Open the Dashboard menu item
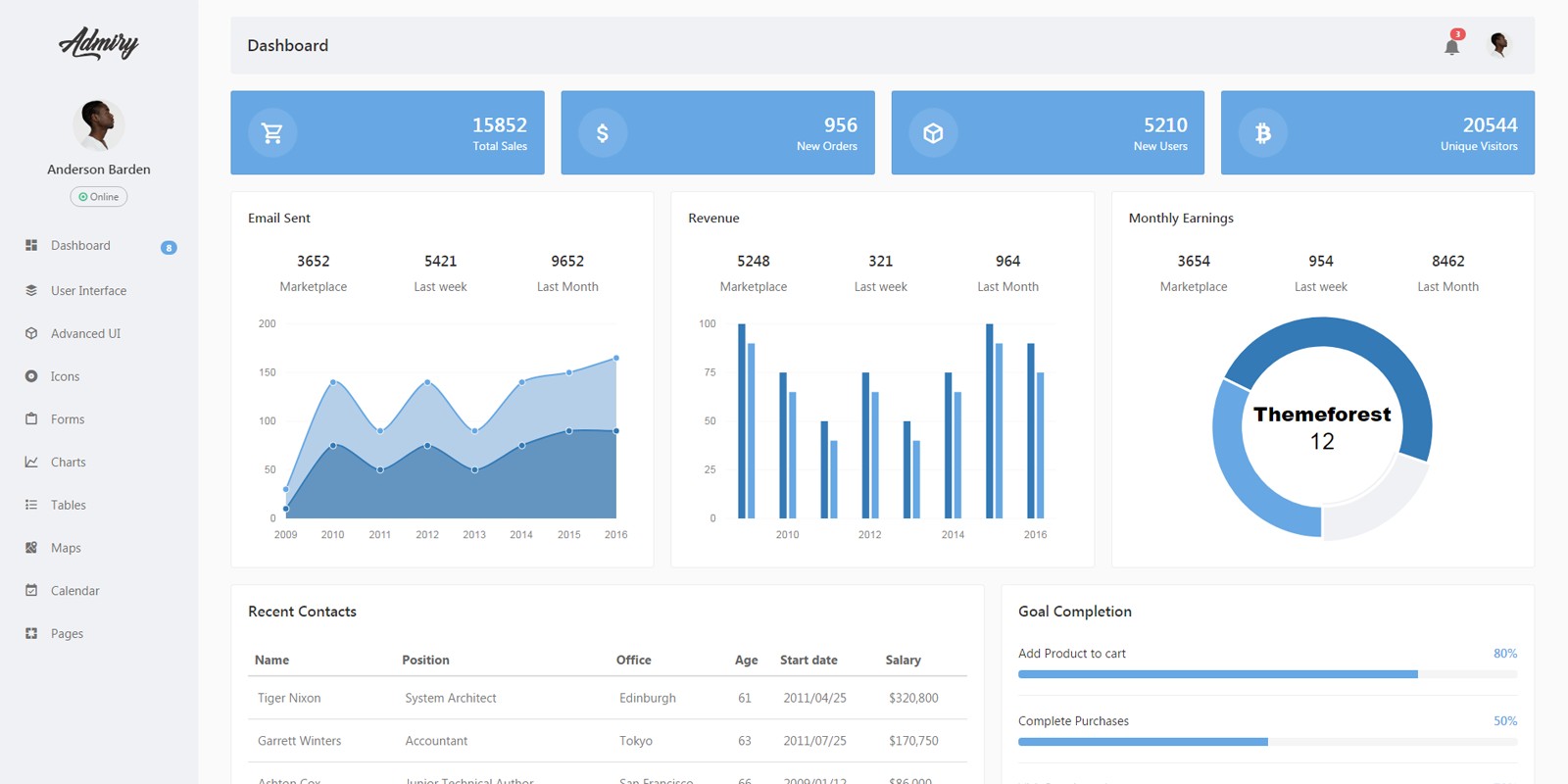Image resolution: width=1568 pixels, height=784 pixels. pos(80,246)
